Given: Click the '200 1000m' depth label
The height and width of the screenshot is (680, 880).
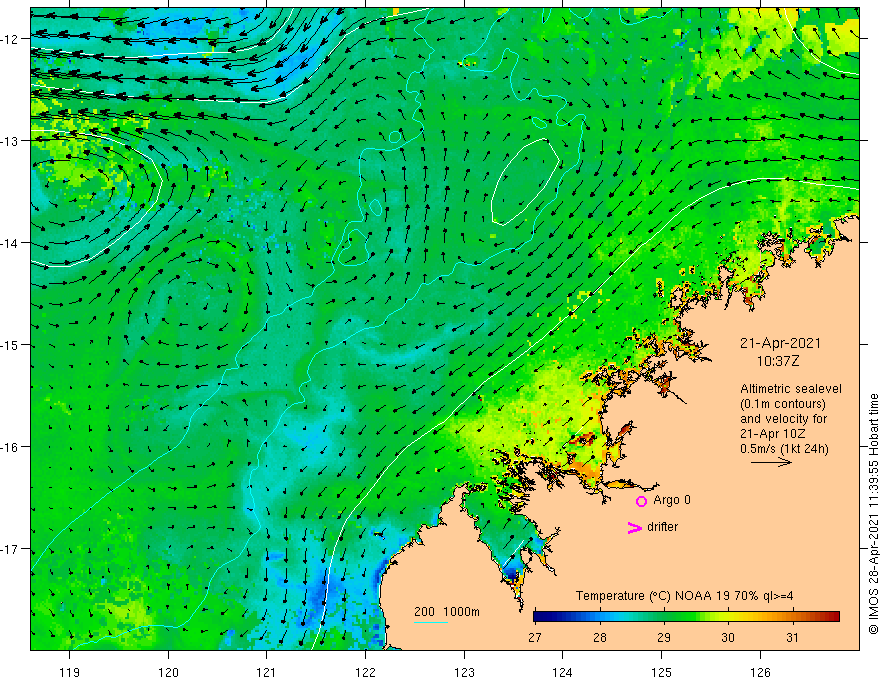Looking at the screenshot, I should 447,612.
